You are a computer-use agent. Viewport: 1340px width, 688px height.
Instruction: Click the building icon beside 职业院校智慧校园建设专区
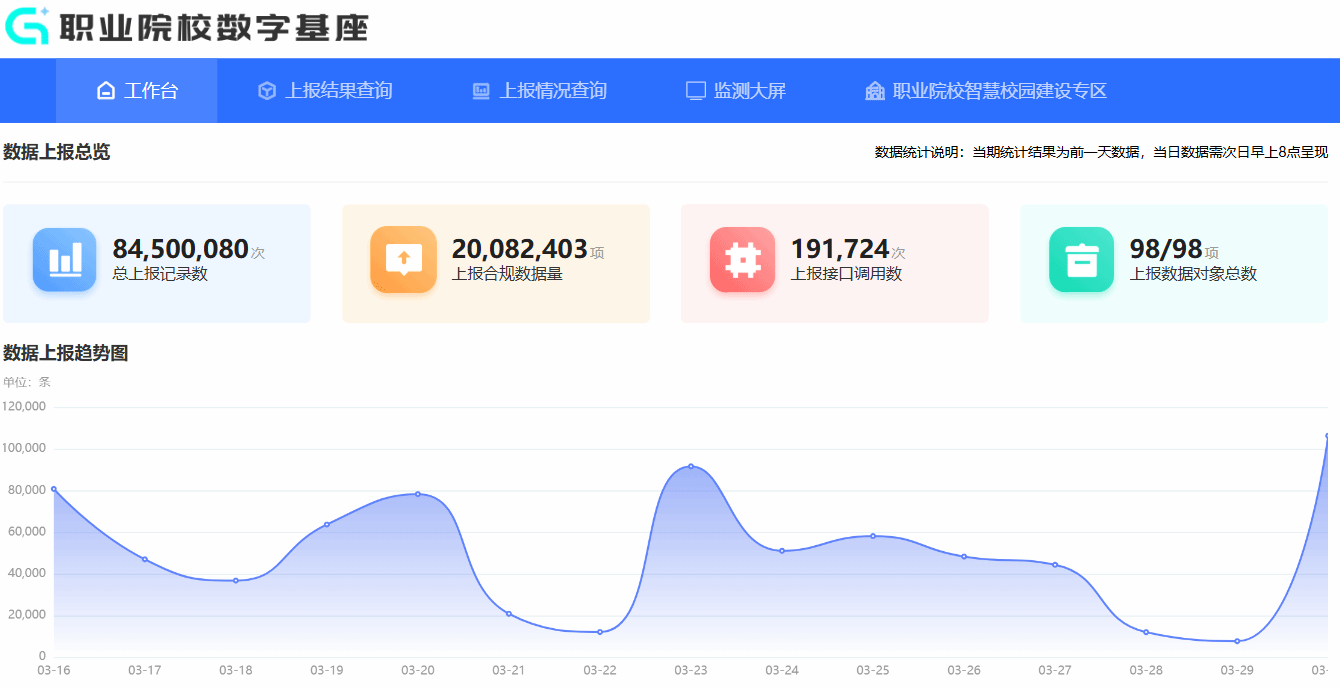[x=875, y=91]
